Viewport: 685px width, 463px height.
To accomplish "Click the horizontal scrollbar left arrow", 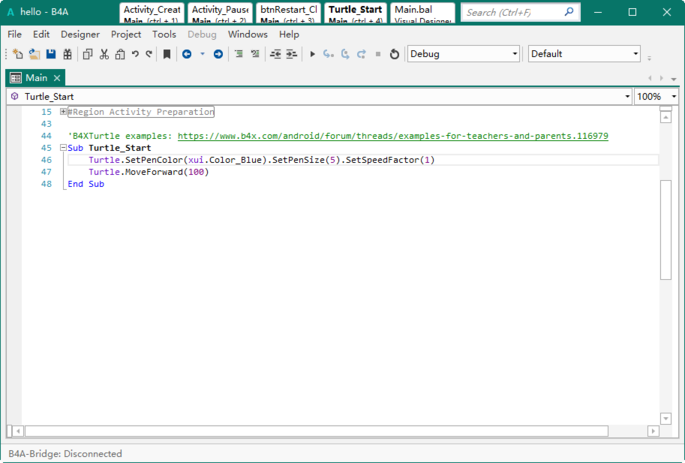I will coord(18,431).
